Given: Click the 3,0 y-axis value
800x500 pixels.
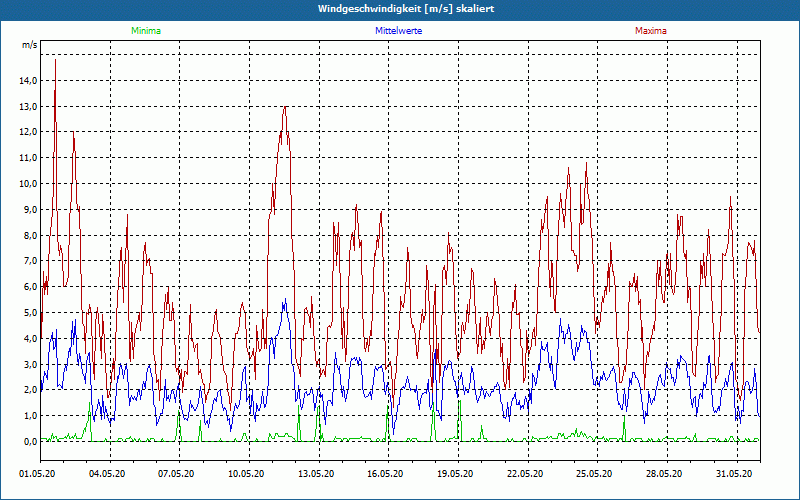Looking at the screenshot, I should click(31, 364).
